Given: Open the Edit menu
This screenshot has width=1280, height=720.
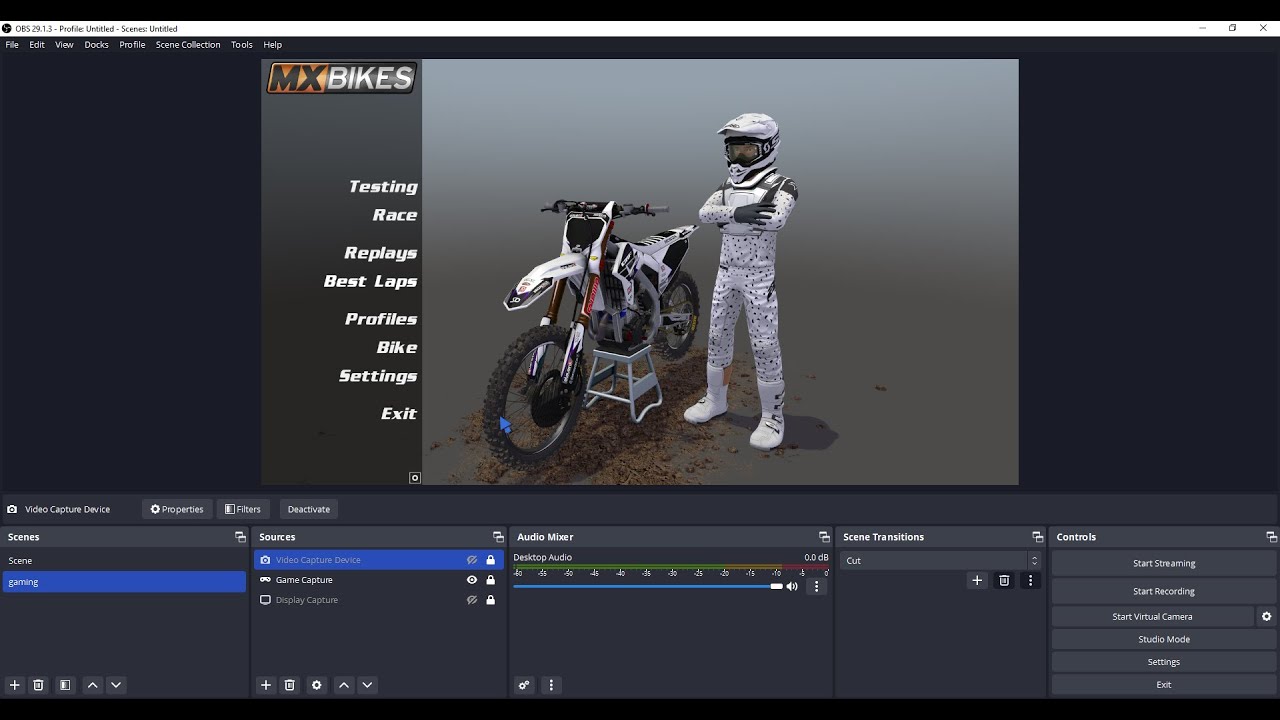Looking at the screenshot, I should tap(37, 45).
